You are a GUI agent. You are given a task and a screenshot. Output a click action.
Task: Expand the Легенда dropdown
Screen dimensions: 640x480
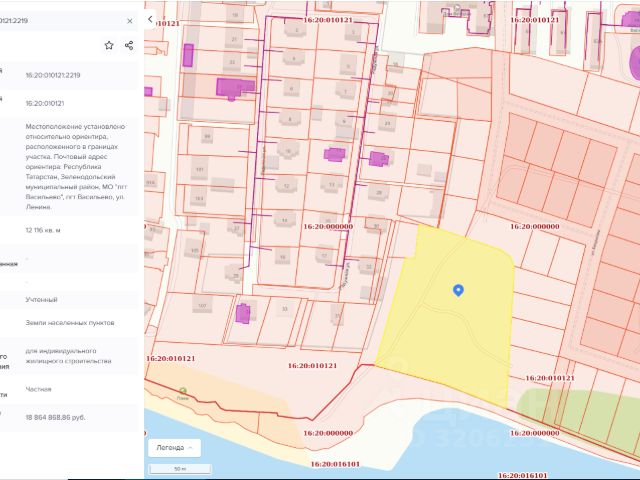(174, 447)
